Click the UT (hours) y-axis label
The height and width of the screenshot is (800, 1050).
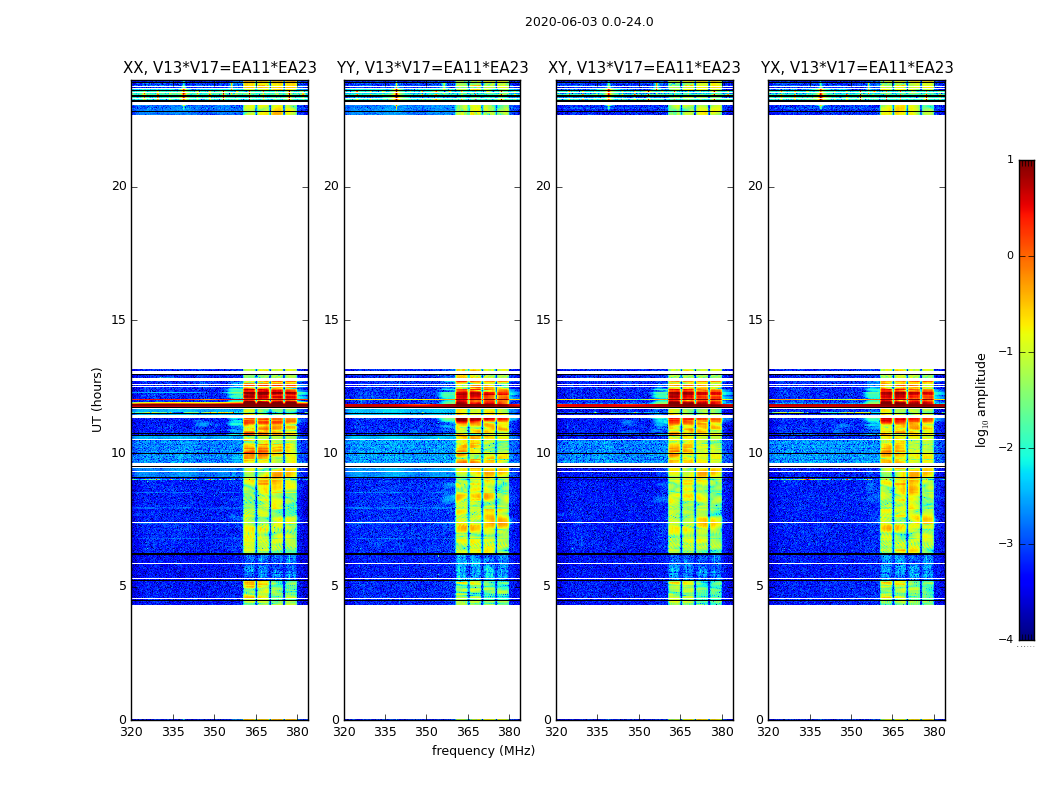pos(98,399)
